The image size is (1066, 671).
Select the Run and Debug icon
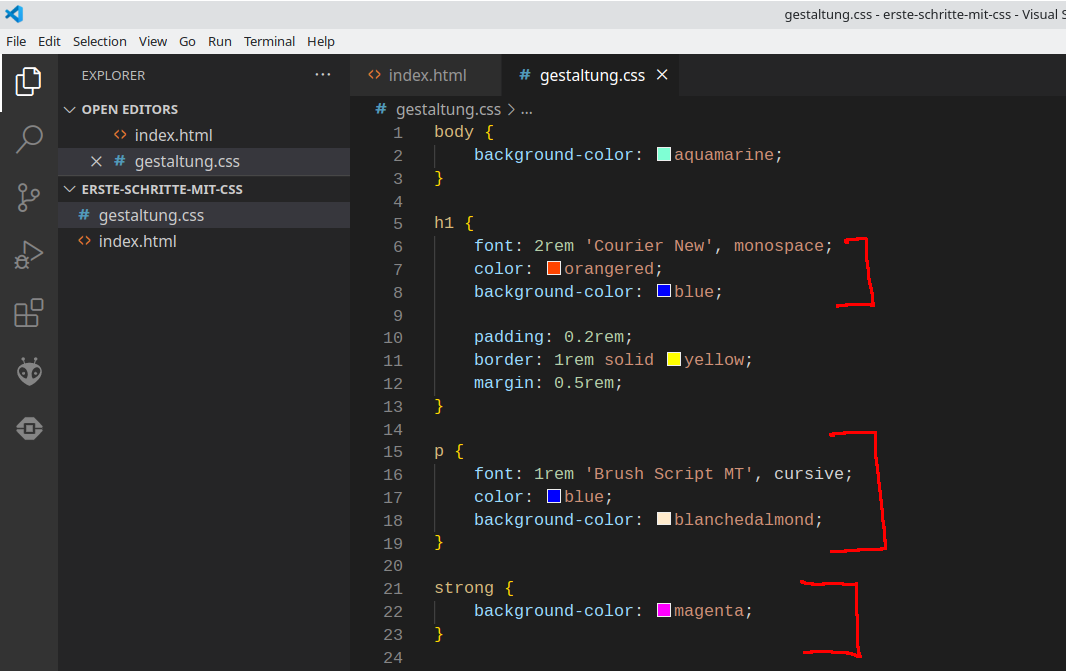[28, 254]
